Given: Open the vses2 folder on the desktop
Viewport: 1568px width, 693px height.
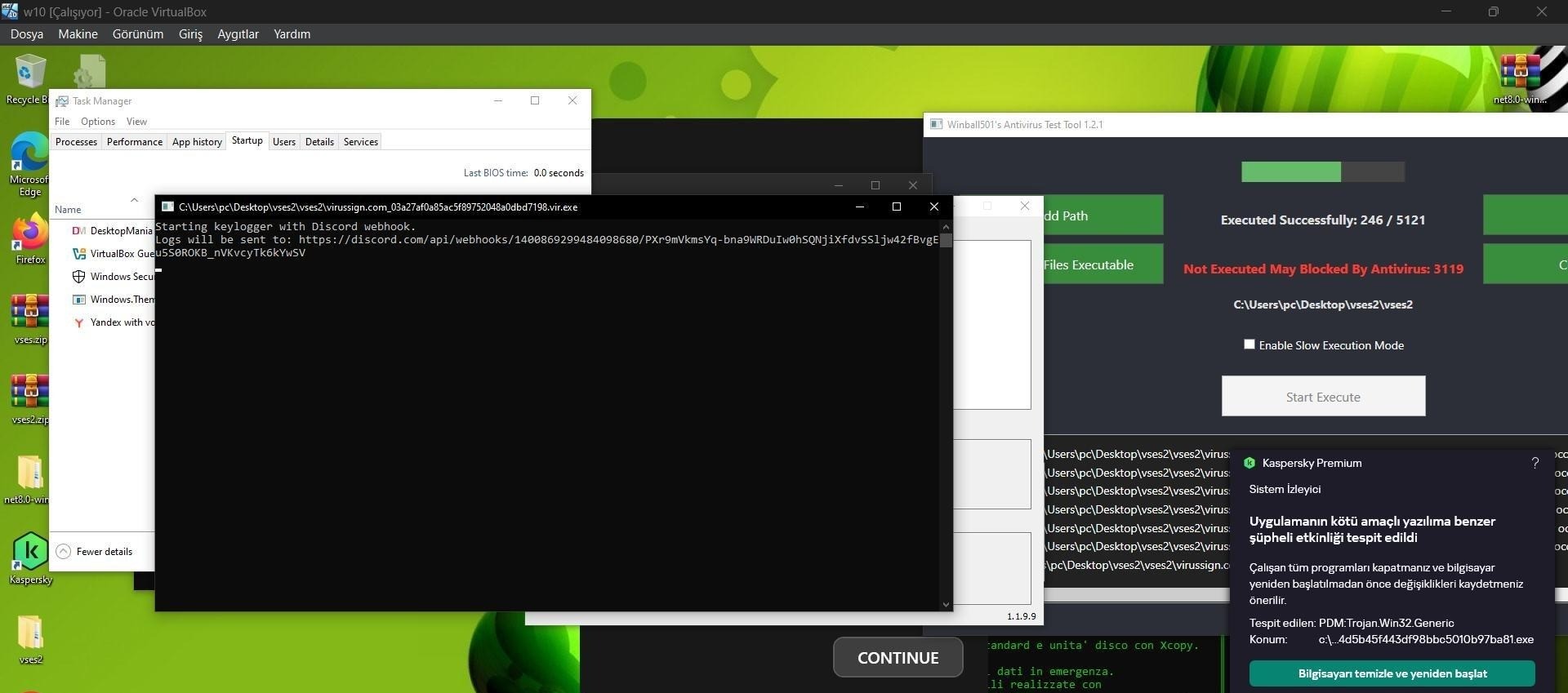Looking at the screenshot, I should [x=30, y=640].
